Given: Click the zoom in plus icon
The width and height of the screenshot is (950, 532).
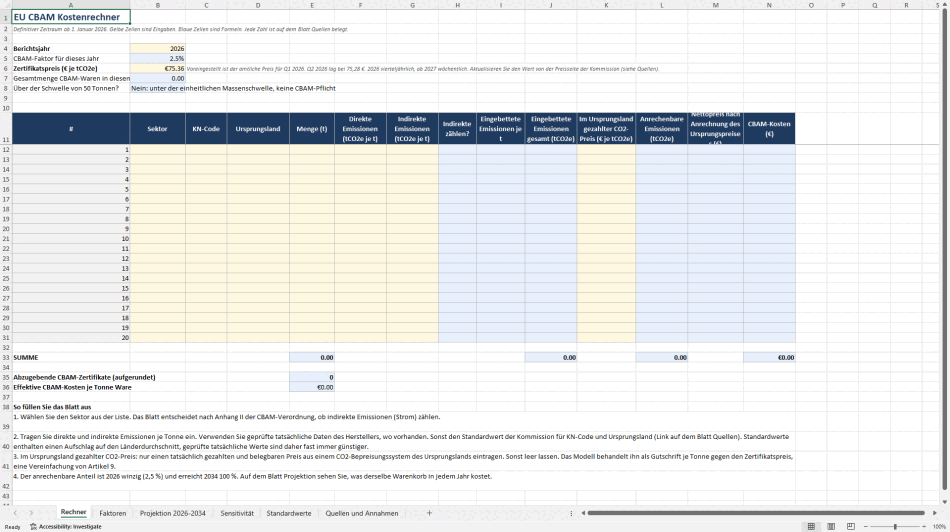Looking at the screenshot, I should point(924,527).
